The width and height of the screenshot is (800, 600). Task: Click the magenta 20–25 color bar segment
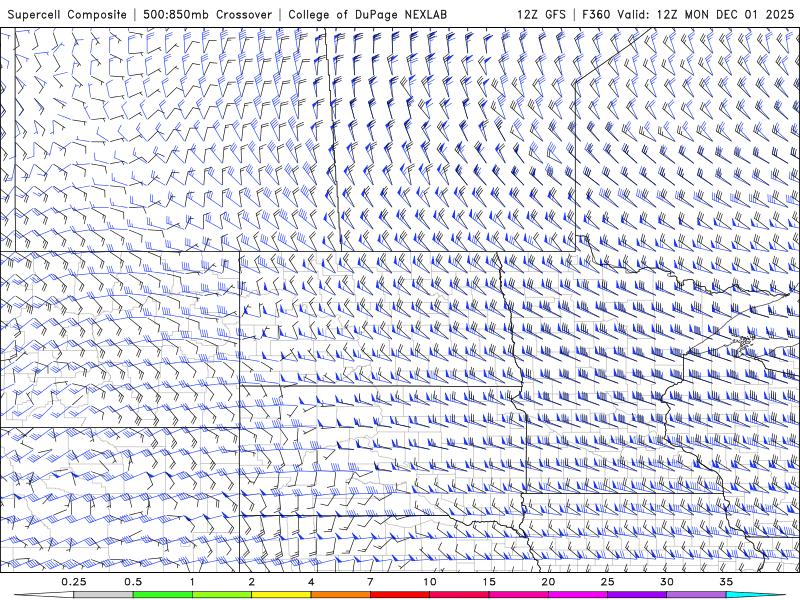click(578, 595)
